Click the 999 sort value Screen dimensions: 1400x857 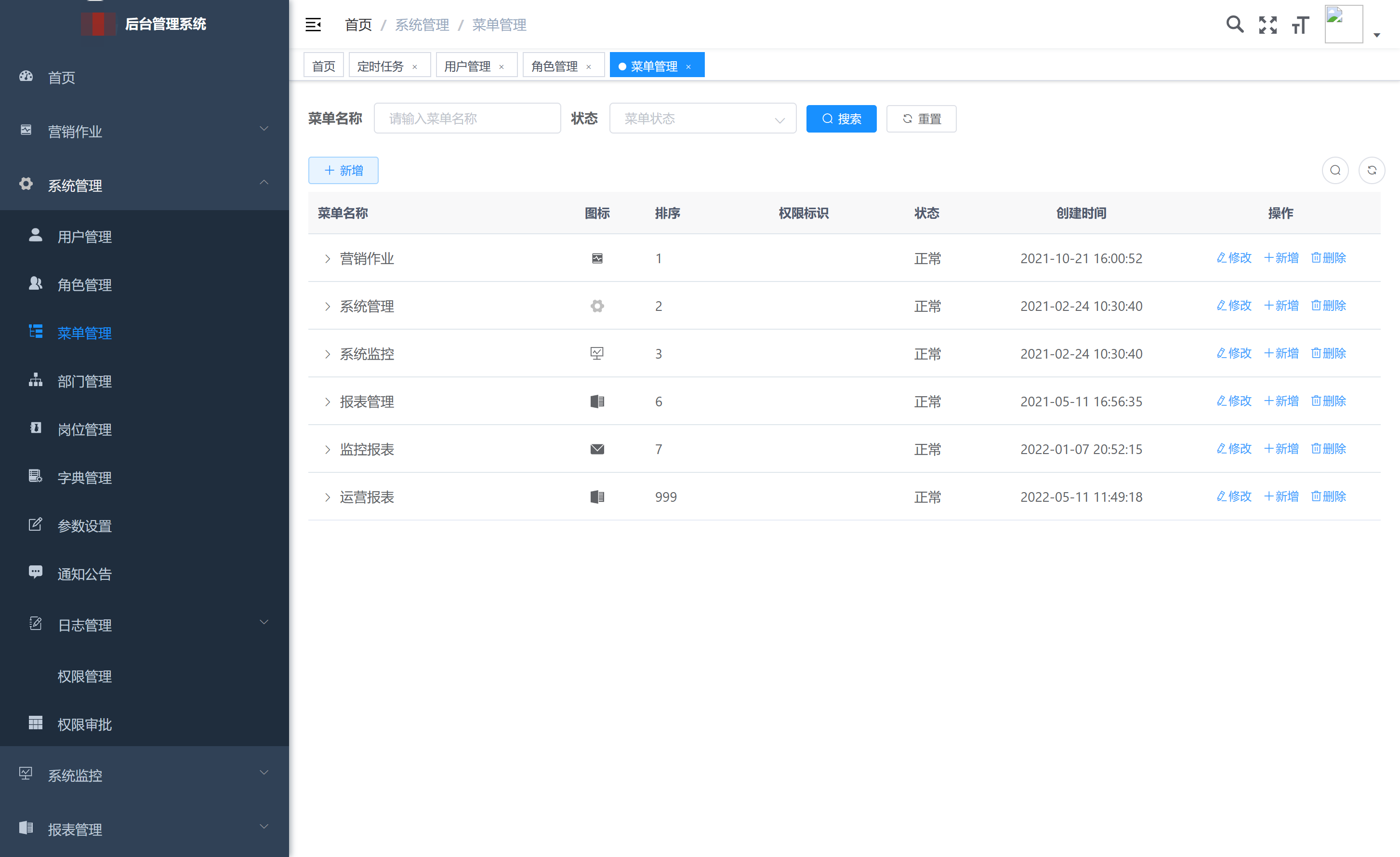click(665, 496)
